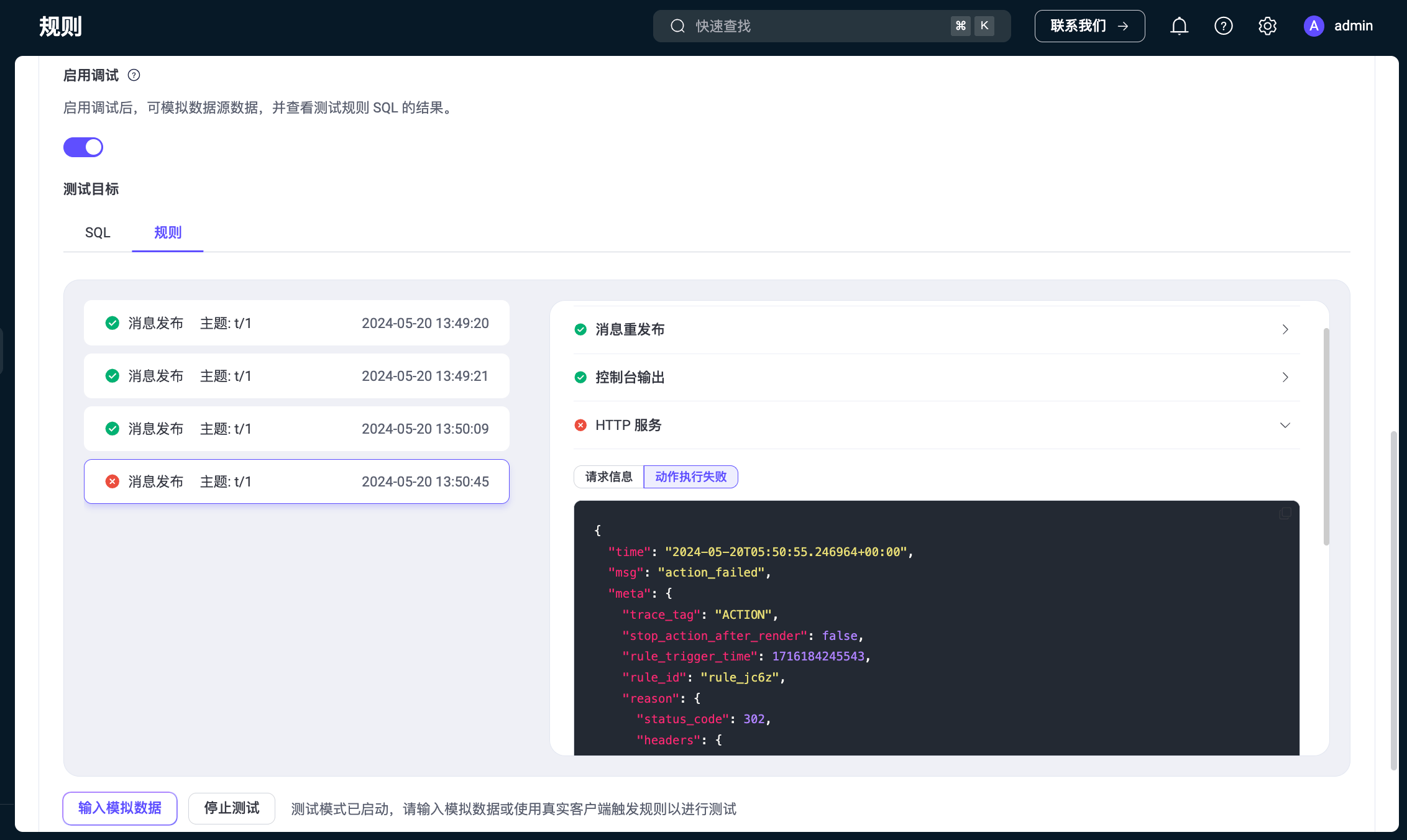The height and width of the screenshot is (840, 1407).
Task: Open the settings gear
Action: click(x=1267, y=26)
